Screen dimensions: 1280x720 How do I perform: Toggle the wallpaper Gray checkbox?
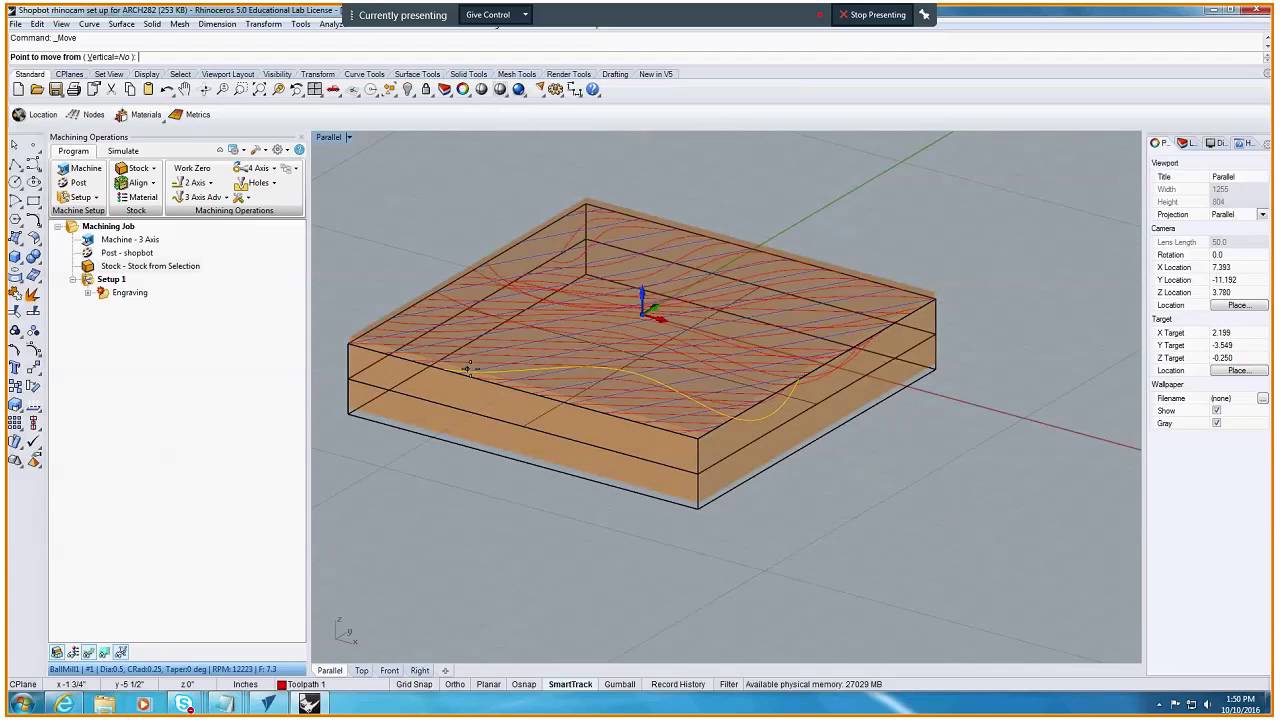[x=1216, y=423]
